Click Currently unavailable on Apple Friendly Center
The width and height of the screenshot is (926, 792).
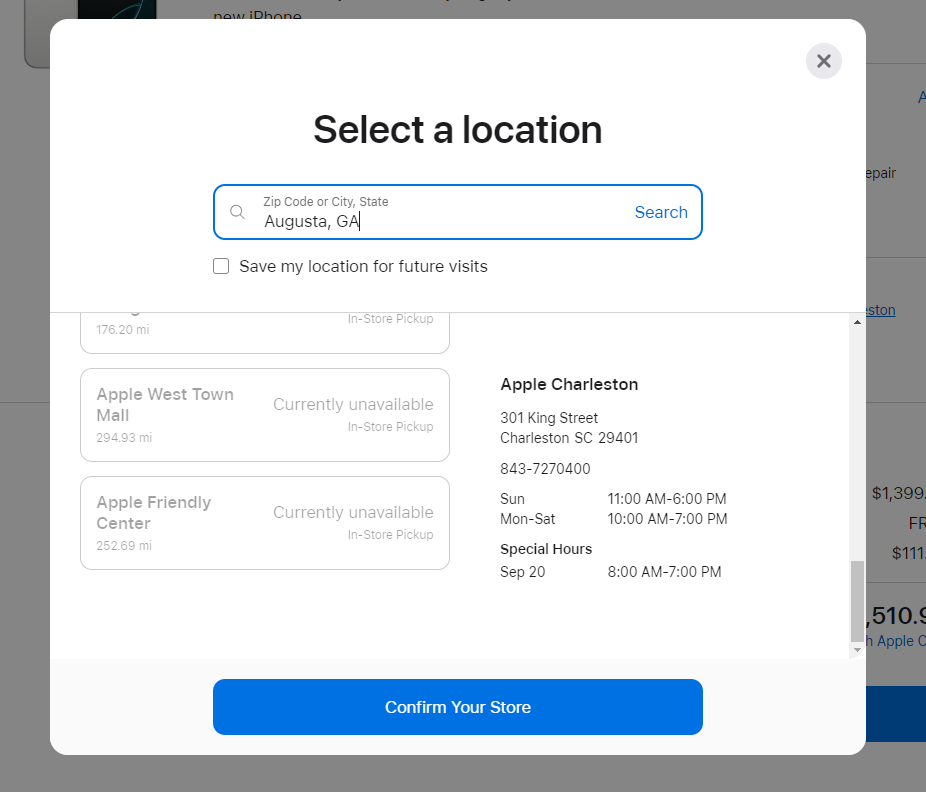click(353, 513)
